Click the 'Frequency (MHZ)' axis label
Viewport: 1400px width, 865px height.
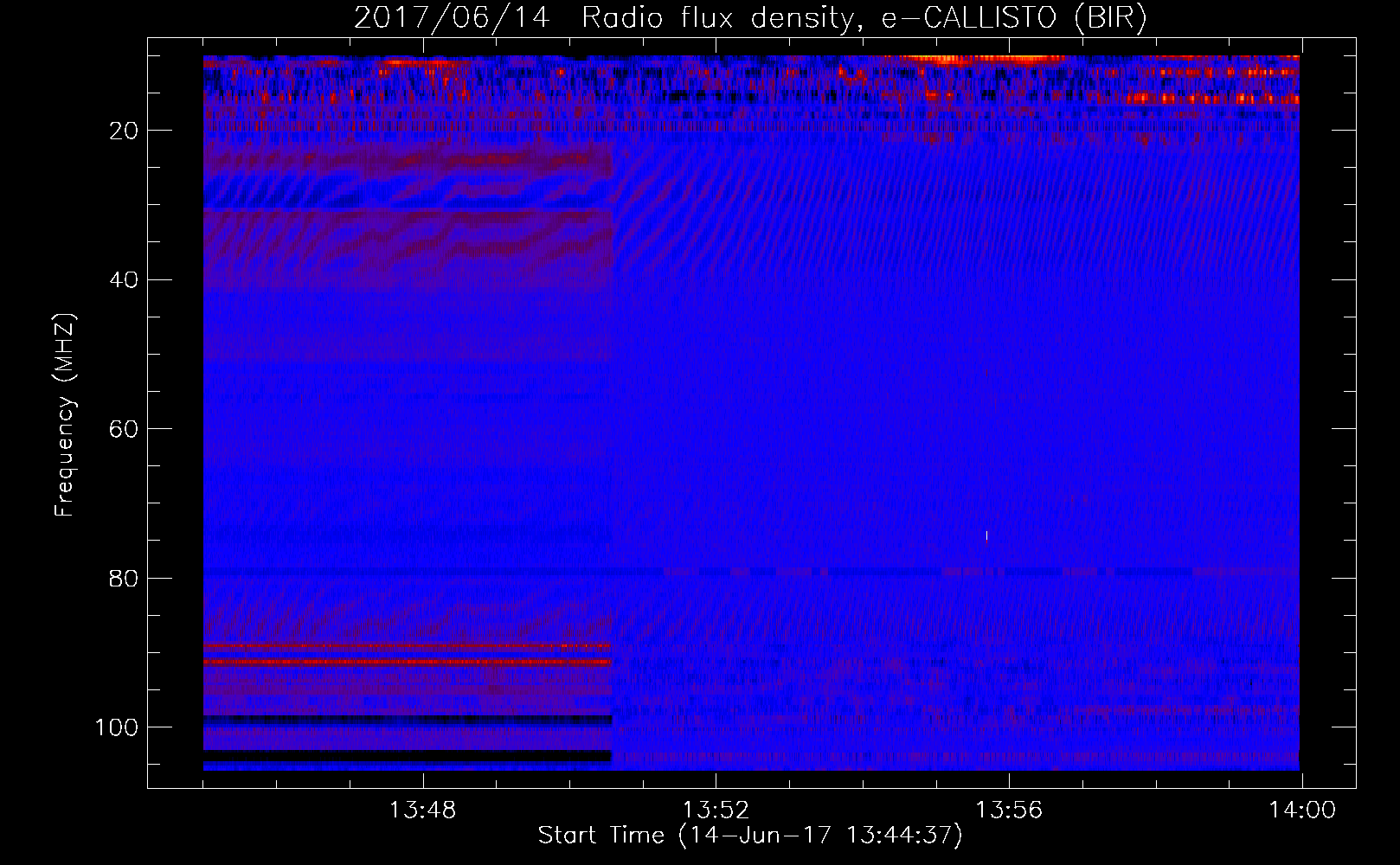pos(65,415)
